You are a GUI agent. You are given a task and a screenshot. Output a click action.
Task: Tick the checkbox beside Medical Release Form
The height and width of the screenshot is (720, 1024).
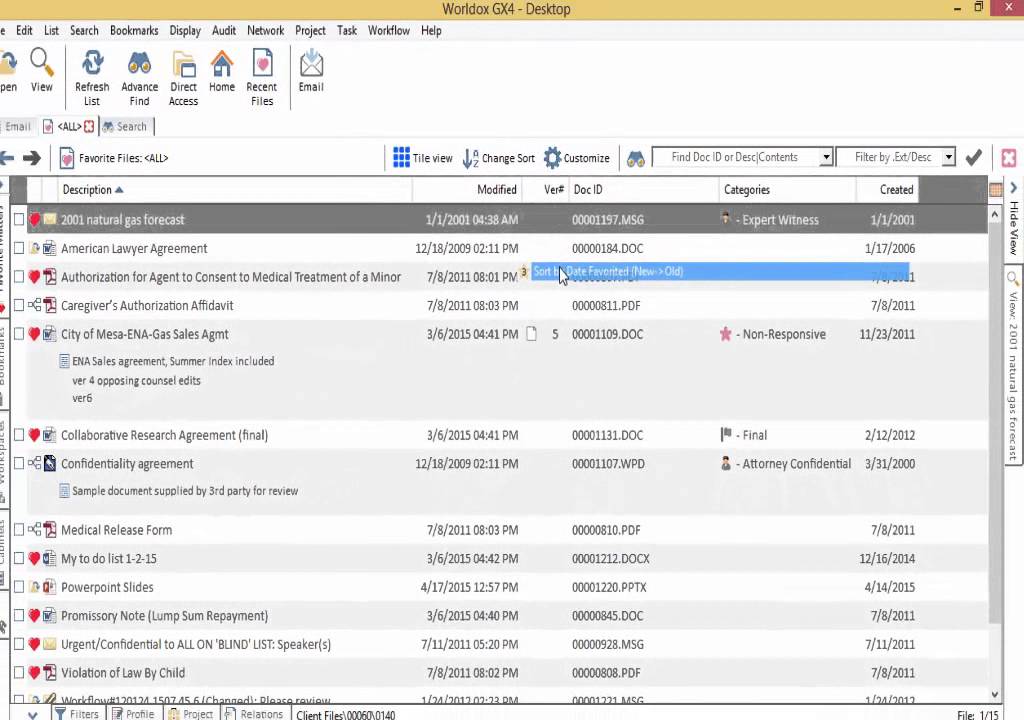pos(19,530)
